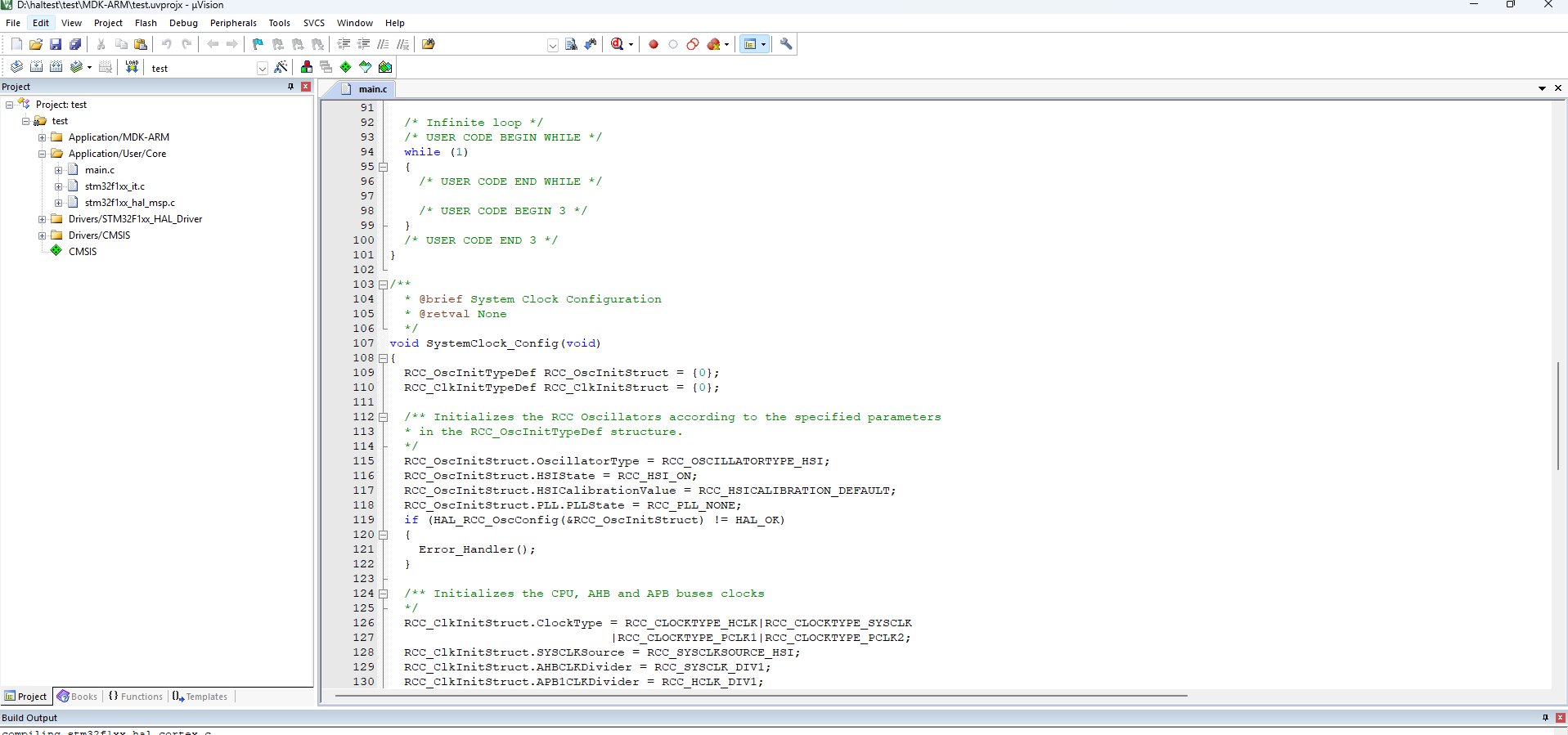Screen dimensions: 1568x735
Task: Select stm32f1xx_hal_msp.c in the project tree
Action: [130, 203]
